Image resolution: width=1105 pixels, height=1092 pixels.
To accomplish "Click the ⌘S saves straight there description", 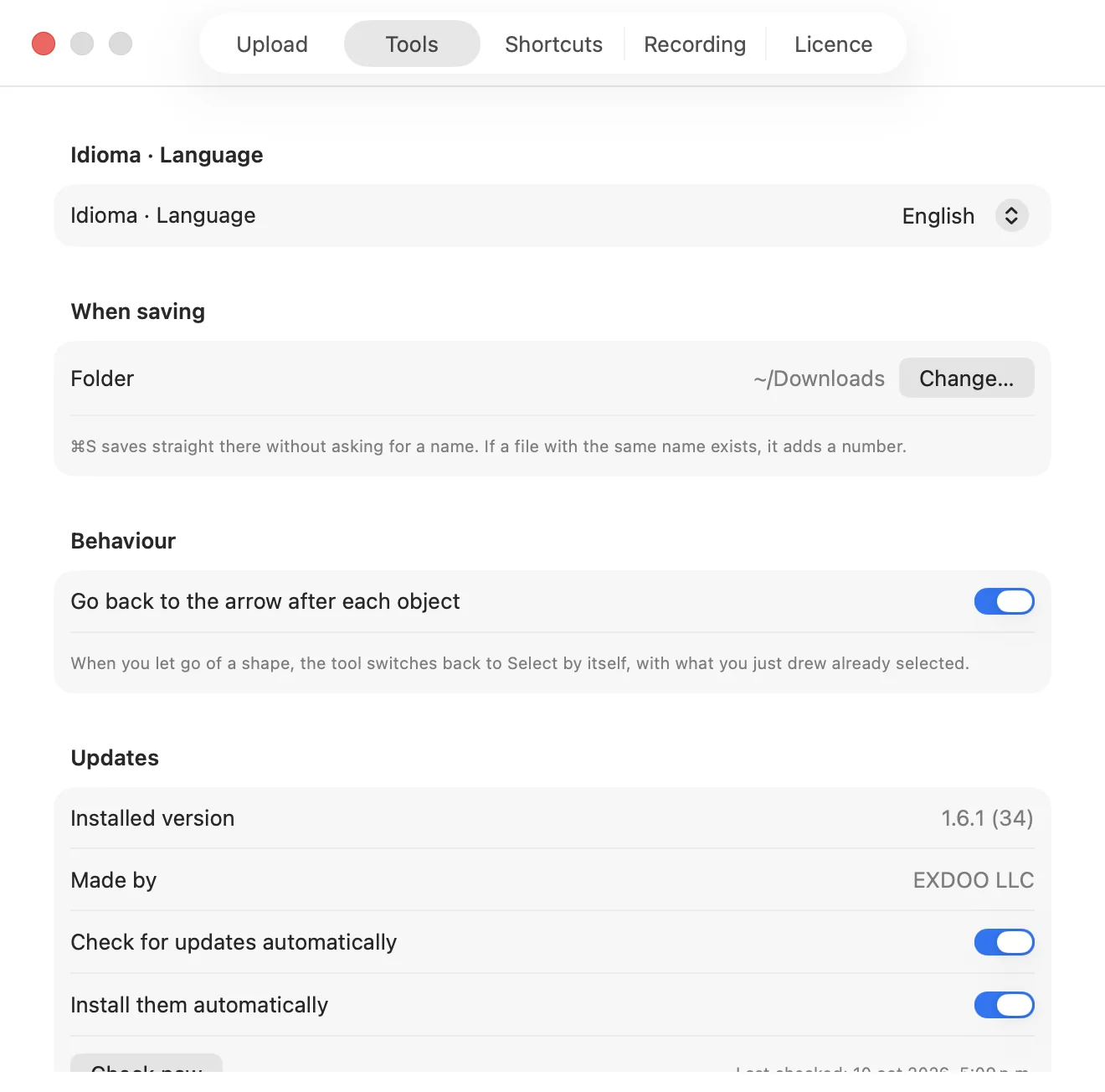I will tap(489, 446).
